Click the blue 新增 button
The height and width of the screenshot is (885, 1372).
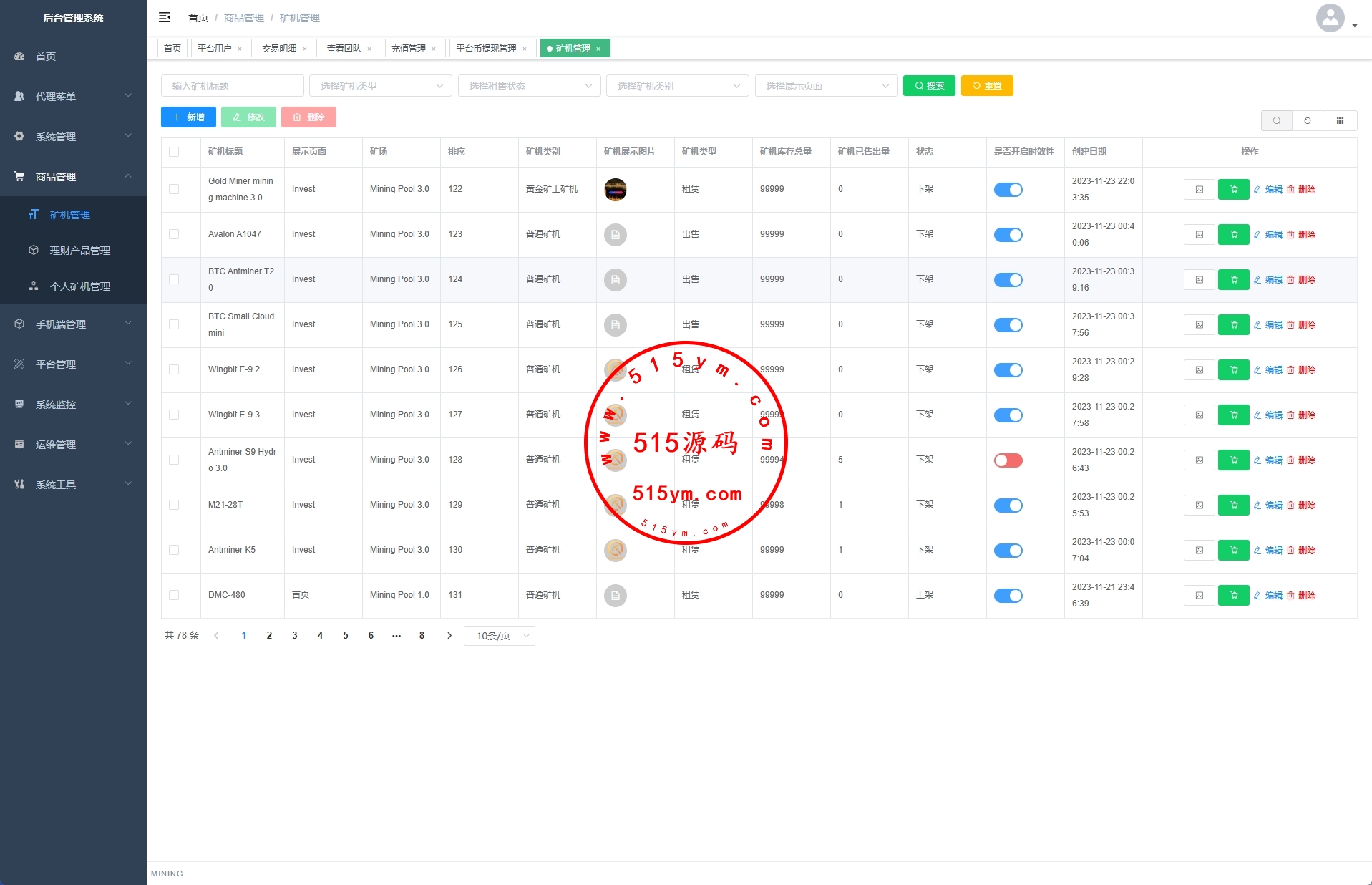point(188,117)
